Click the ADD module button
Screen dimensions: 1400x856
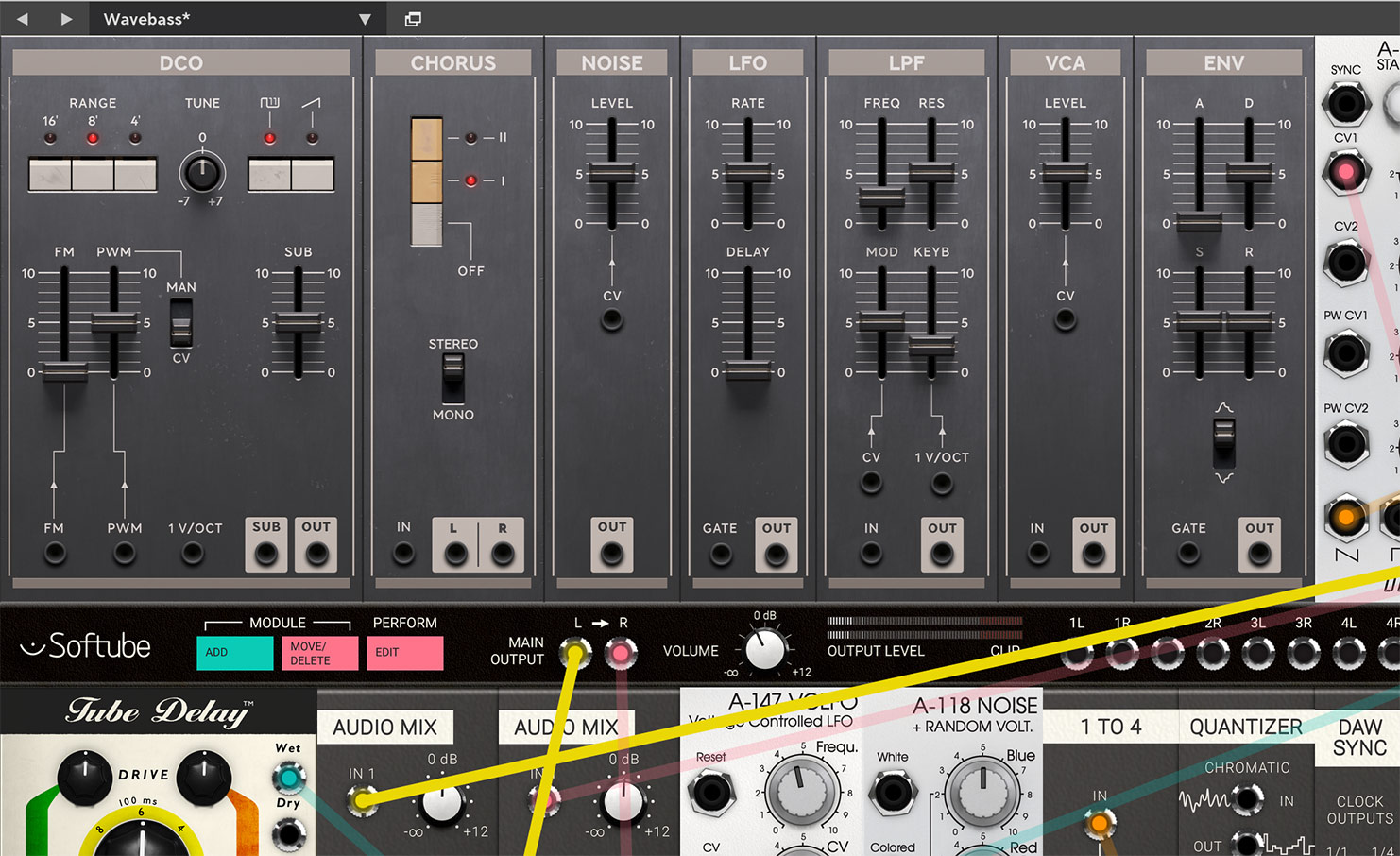235,653
